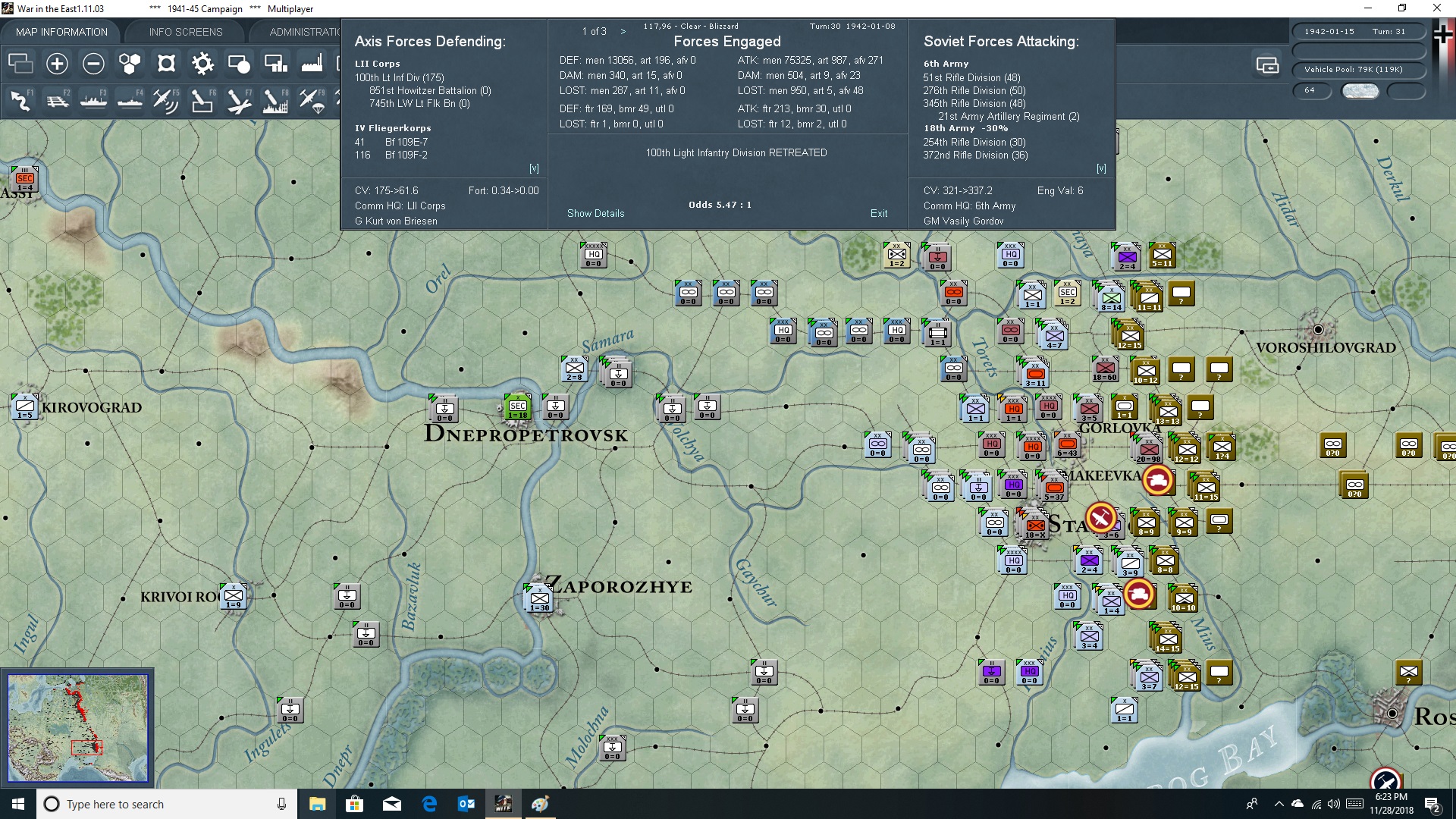Screen dimensions: 1456x819
Task: Click Exit in the battle report
Action: tap(879, 213)
